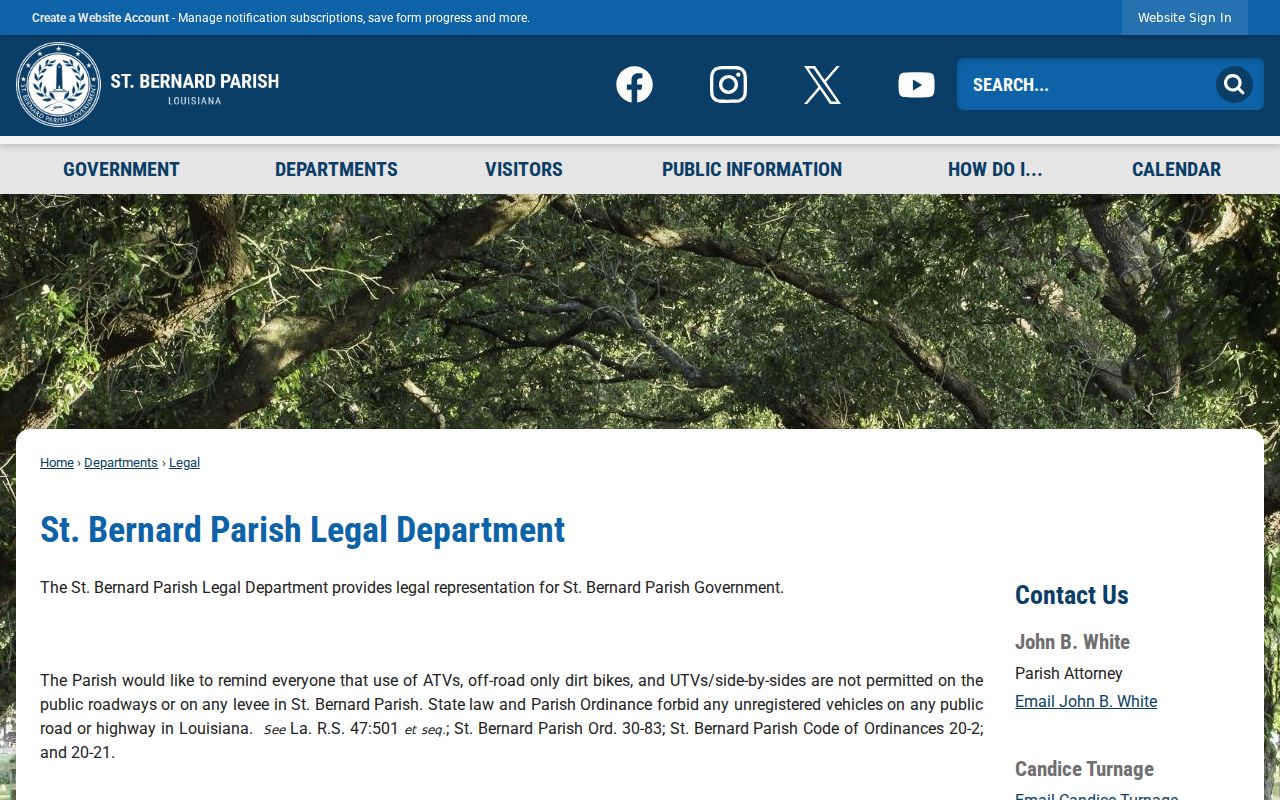
Task: Click Website Sign In button
Action: pyautogui.click(x=1184, y=18)
